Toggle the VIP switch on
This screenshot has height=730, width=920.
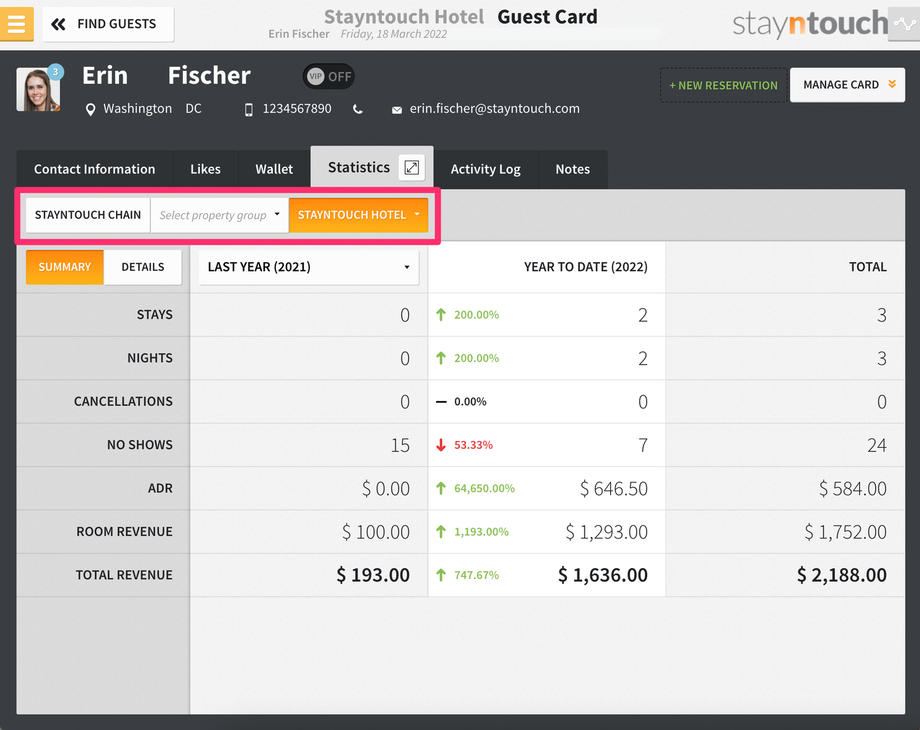(329, 76)
